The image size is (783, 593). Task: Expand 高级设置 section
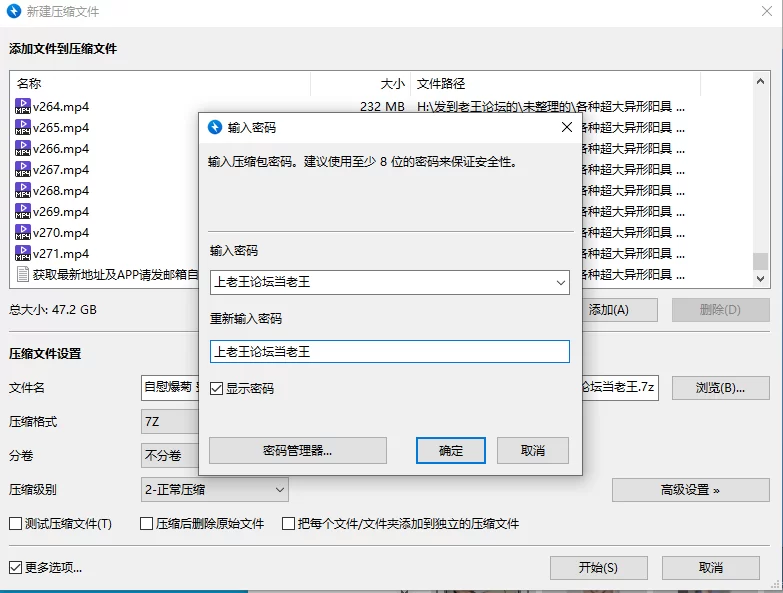pos(691,490)
